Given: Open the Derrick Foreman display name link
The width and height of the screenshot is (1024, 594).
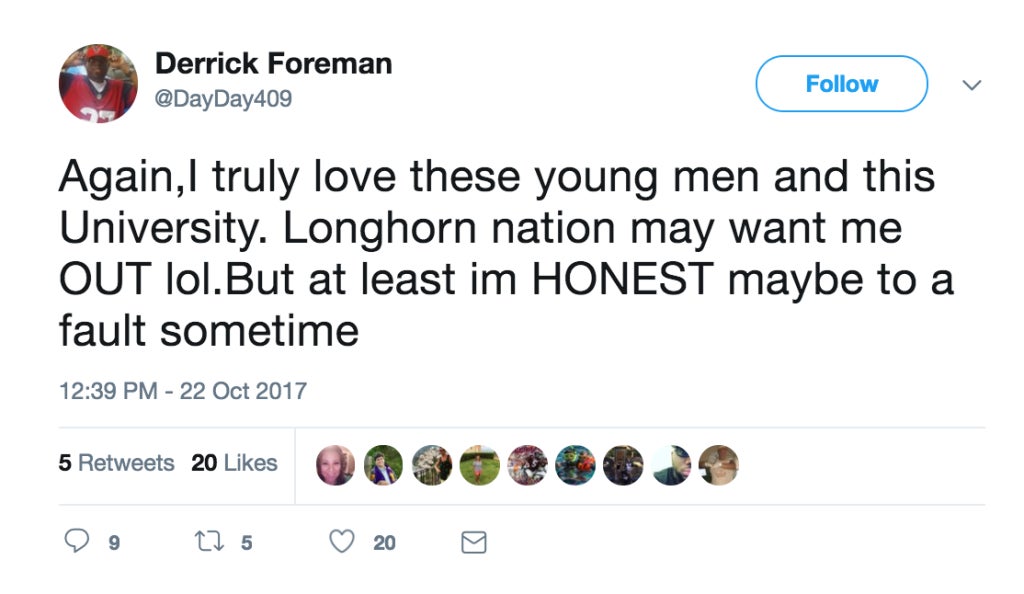Looking at the screenshot, I should click(x=274, y=63).
